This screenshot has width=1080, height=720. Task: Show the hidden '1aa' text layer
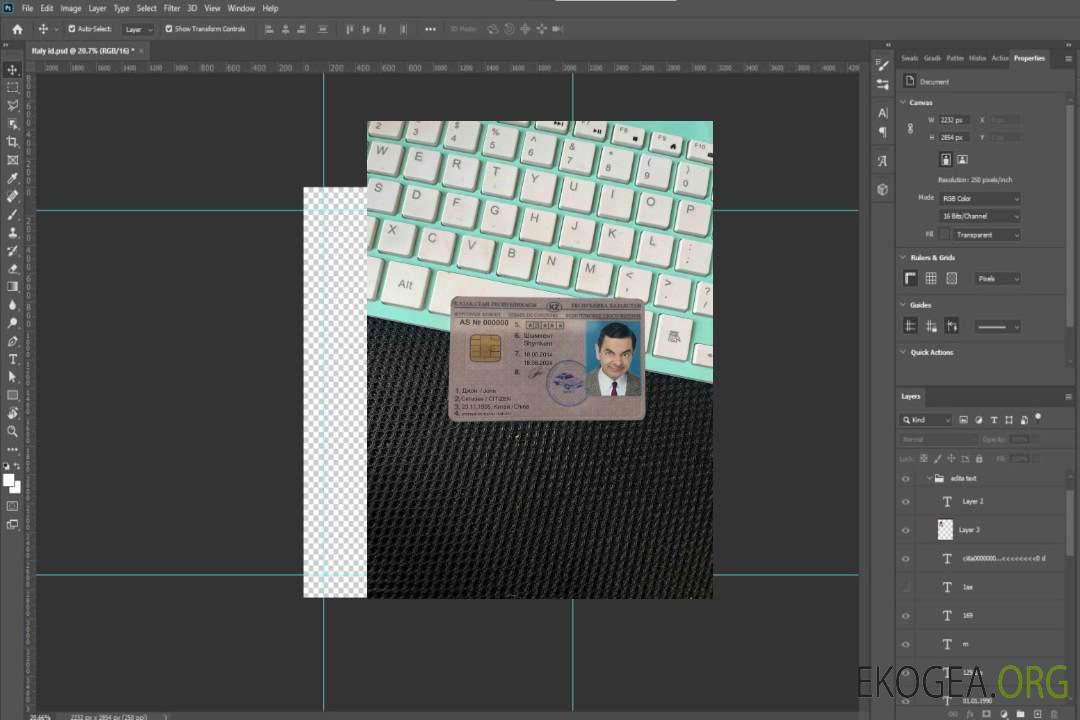[x=906, y=587]
